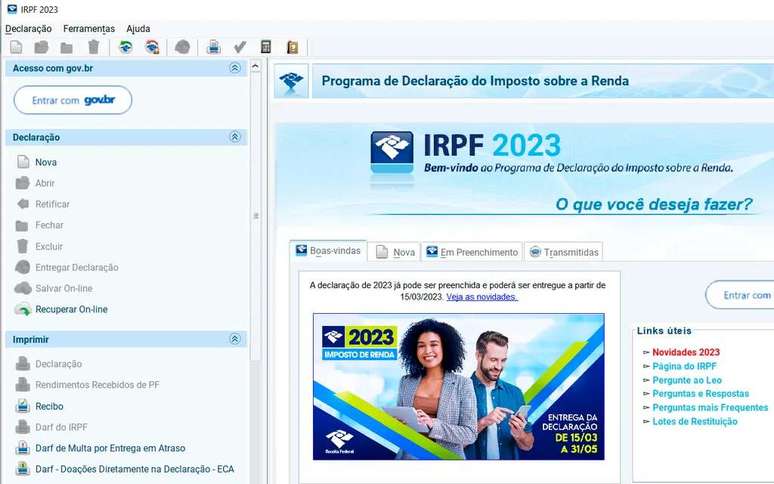
Task: Click the calculator toolbar icon
Action: click(266, 47)
